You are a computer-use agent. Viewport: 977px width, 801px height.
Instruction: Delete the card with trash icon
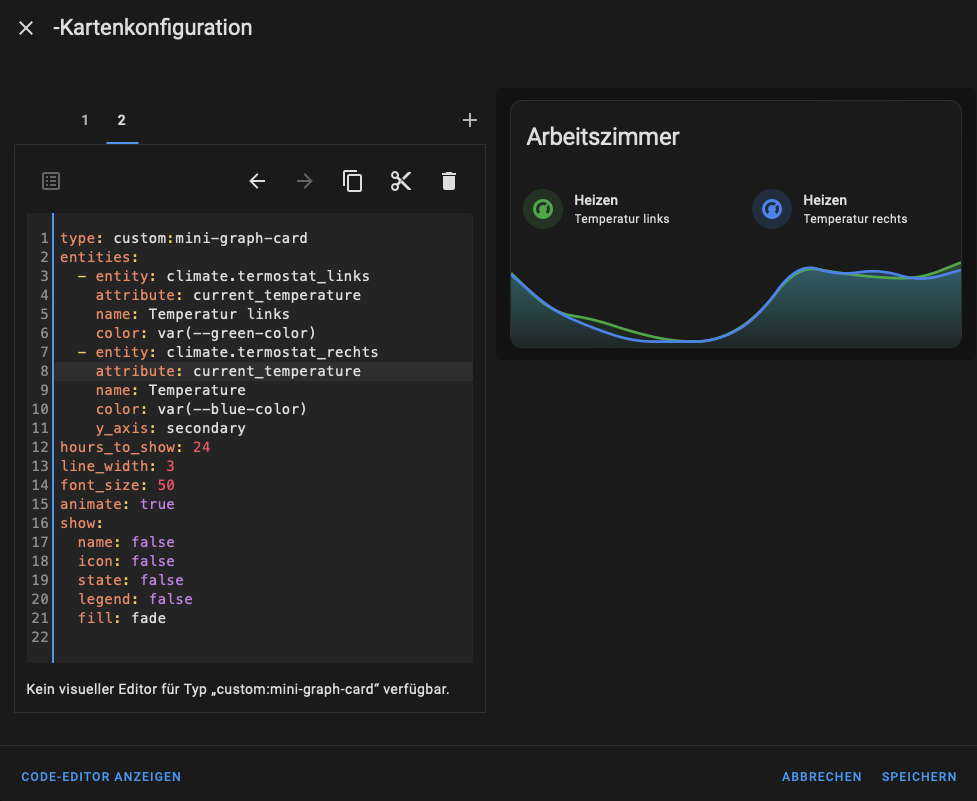click(449, 181)
